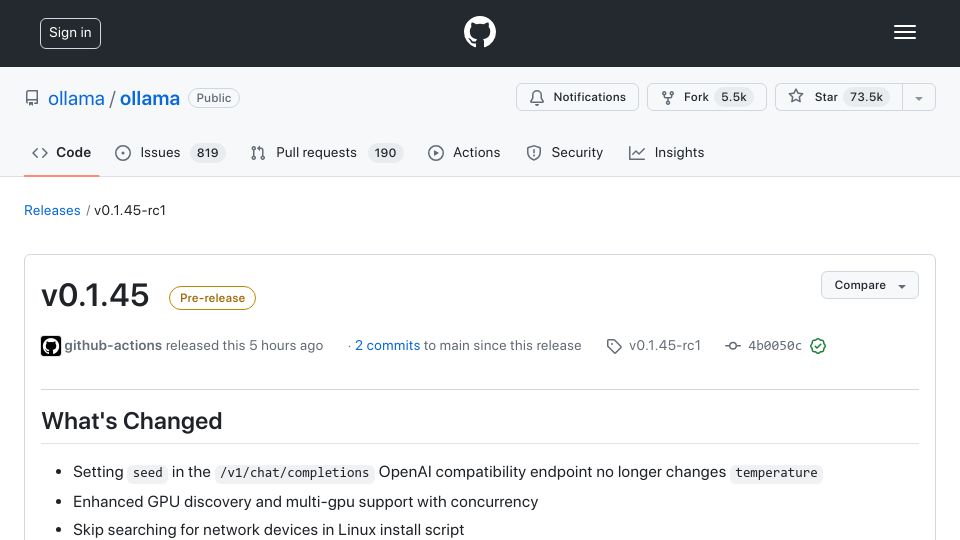
Task: Go to Releases breadcrumb link
Action: point(52,211)
